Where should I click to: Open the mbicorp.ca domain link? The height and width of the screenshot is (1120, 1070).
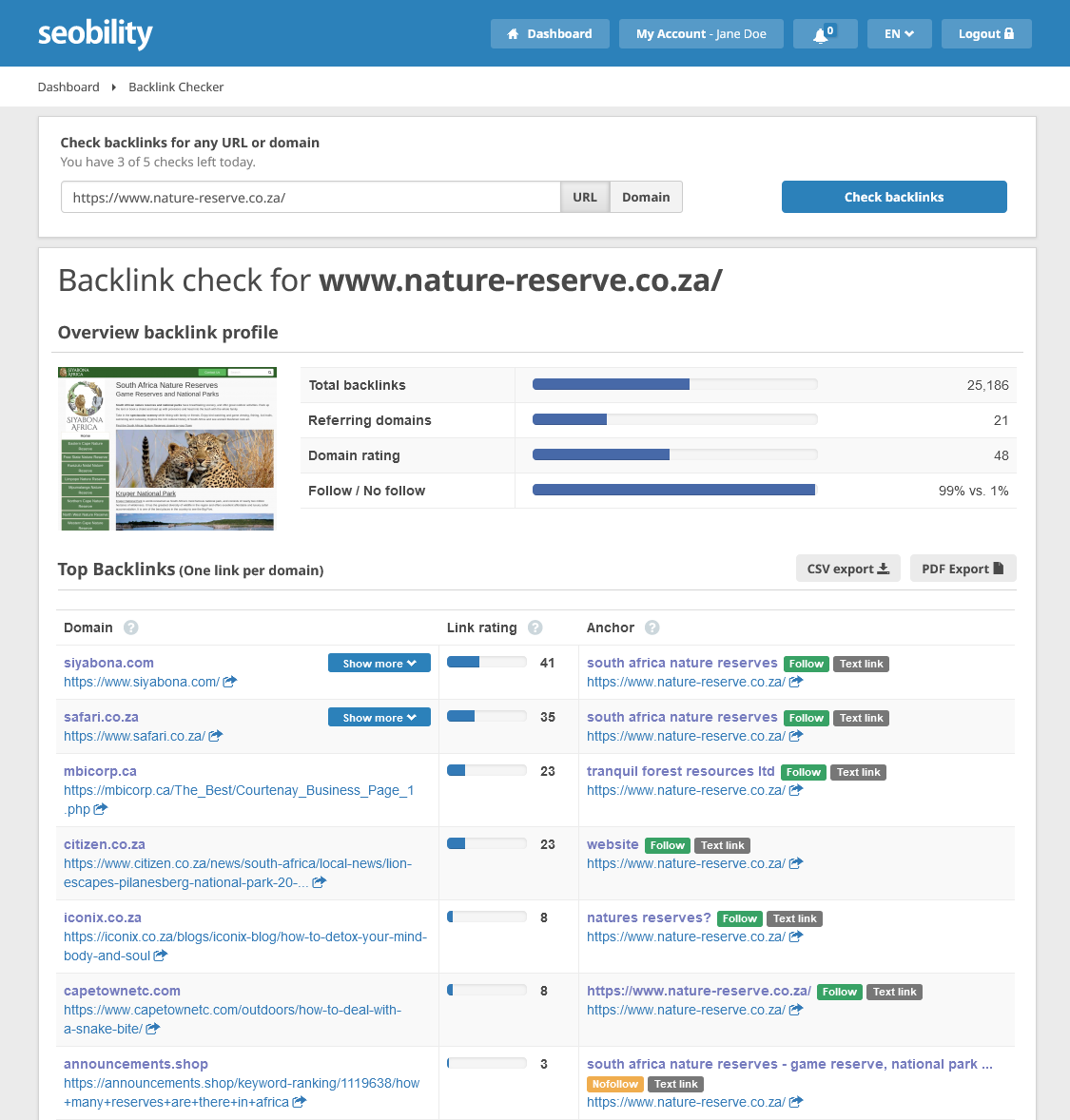click(100, 771)
